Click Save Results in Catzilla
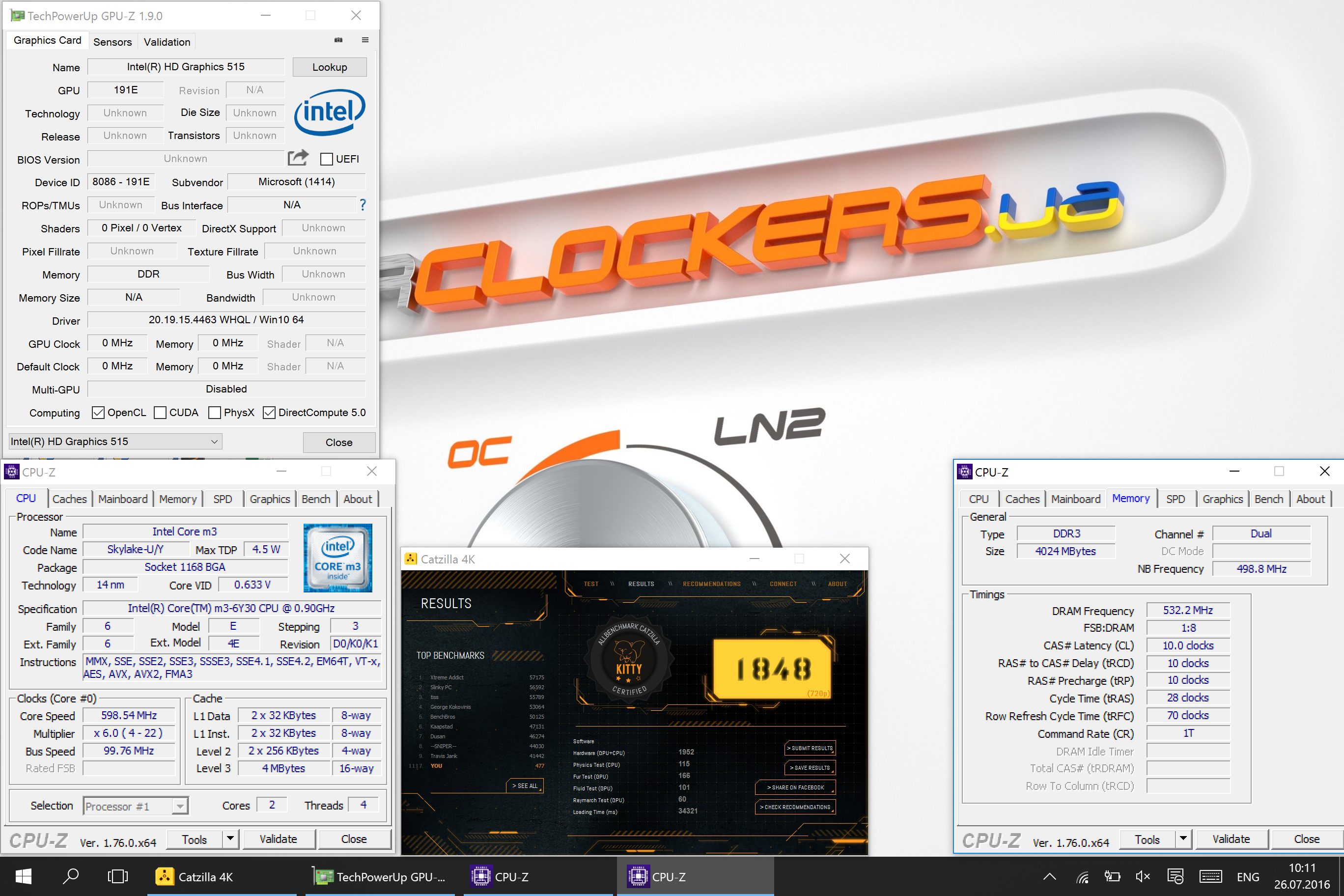This screenshot has height=896, width=1344. [x=811, y=767]
